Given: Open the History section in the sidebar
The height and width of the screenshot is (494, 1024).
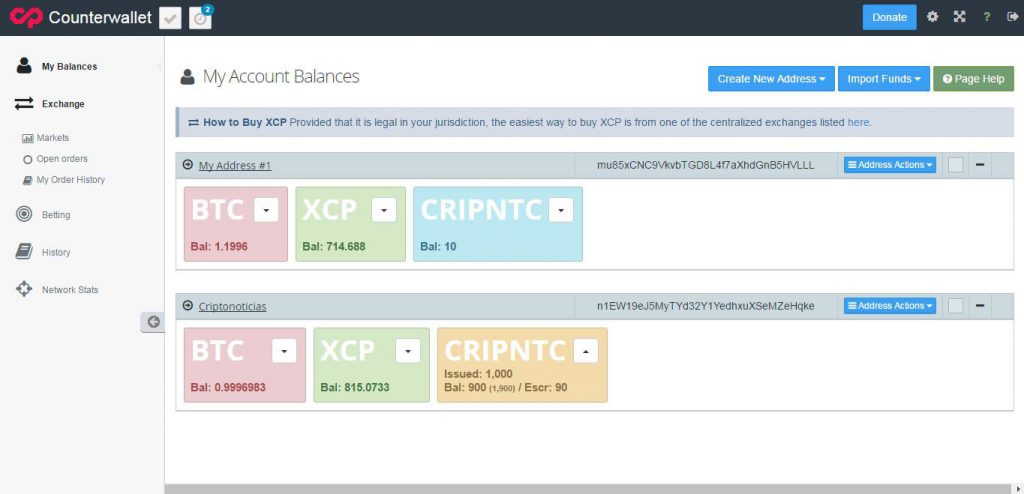Looking at the screenshot, I should click(x=56, y=252).
